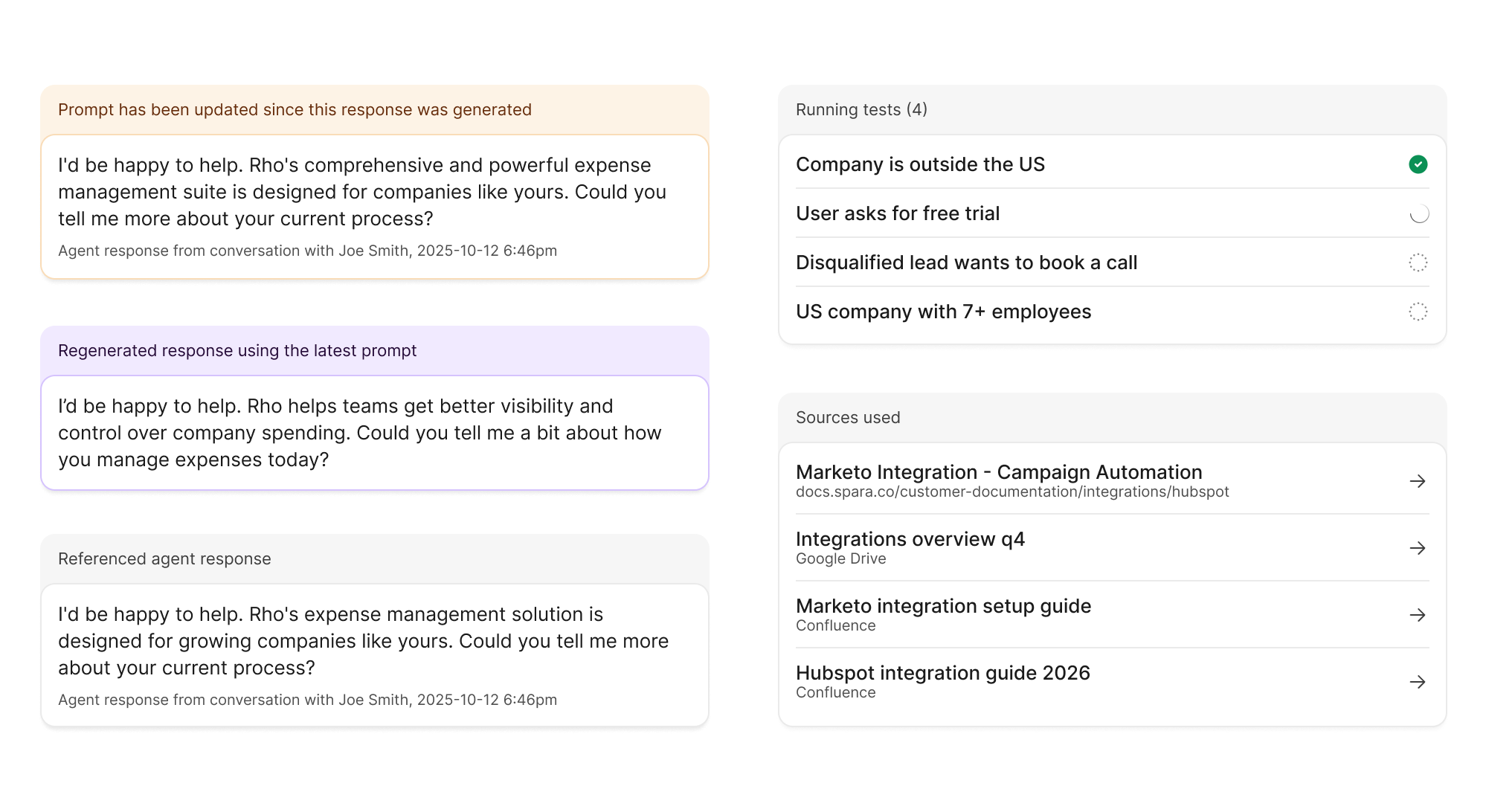
Task: Open Hubspot integration guide 2026 title
Action: coord(942,673)
